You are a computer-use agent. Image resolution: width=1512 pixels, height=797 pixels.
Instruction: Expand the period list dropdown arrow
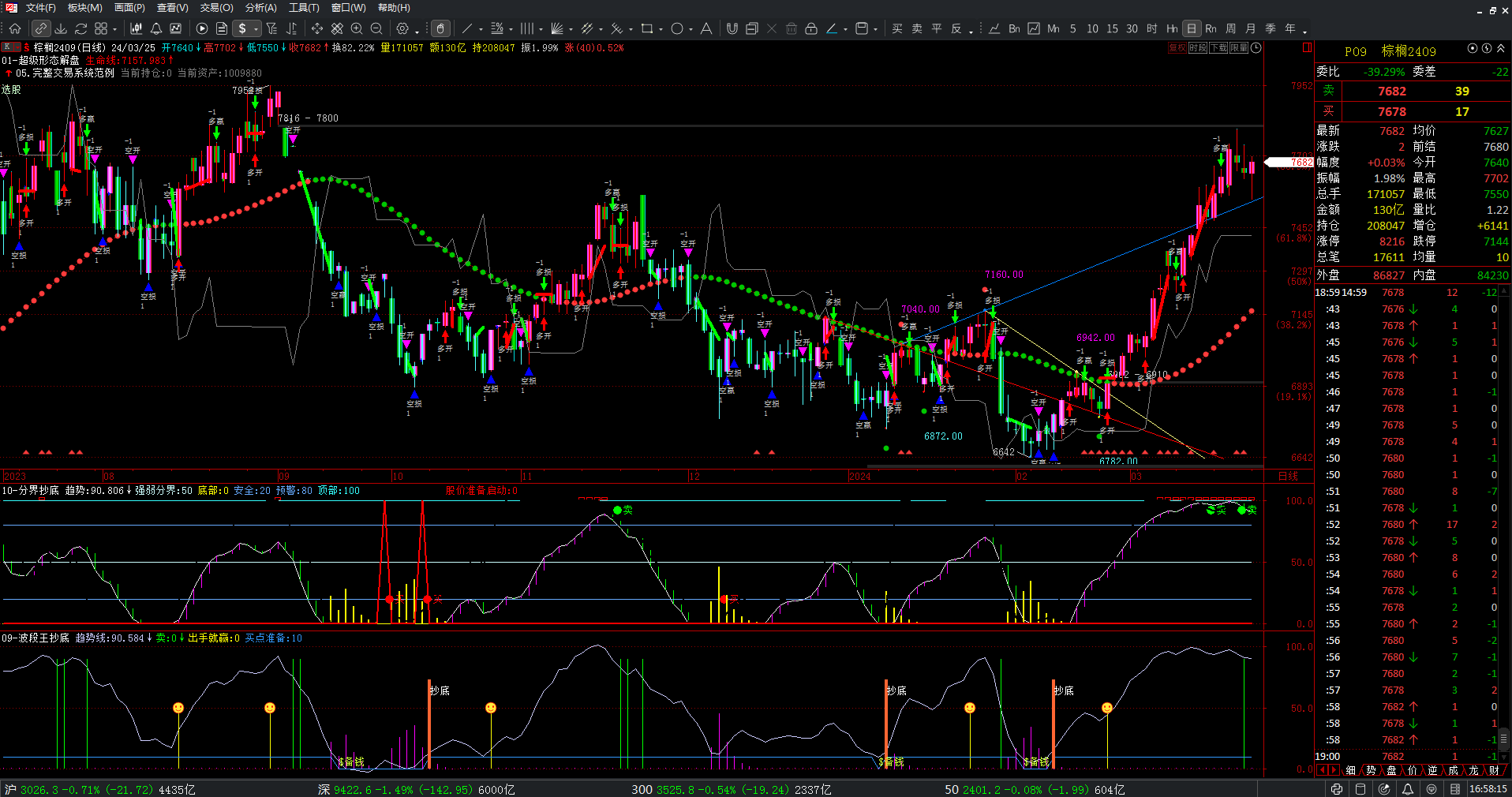pyautogui.click(x=1304, y=31)
